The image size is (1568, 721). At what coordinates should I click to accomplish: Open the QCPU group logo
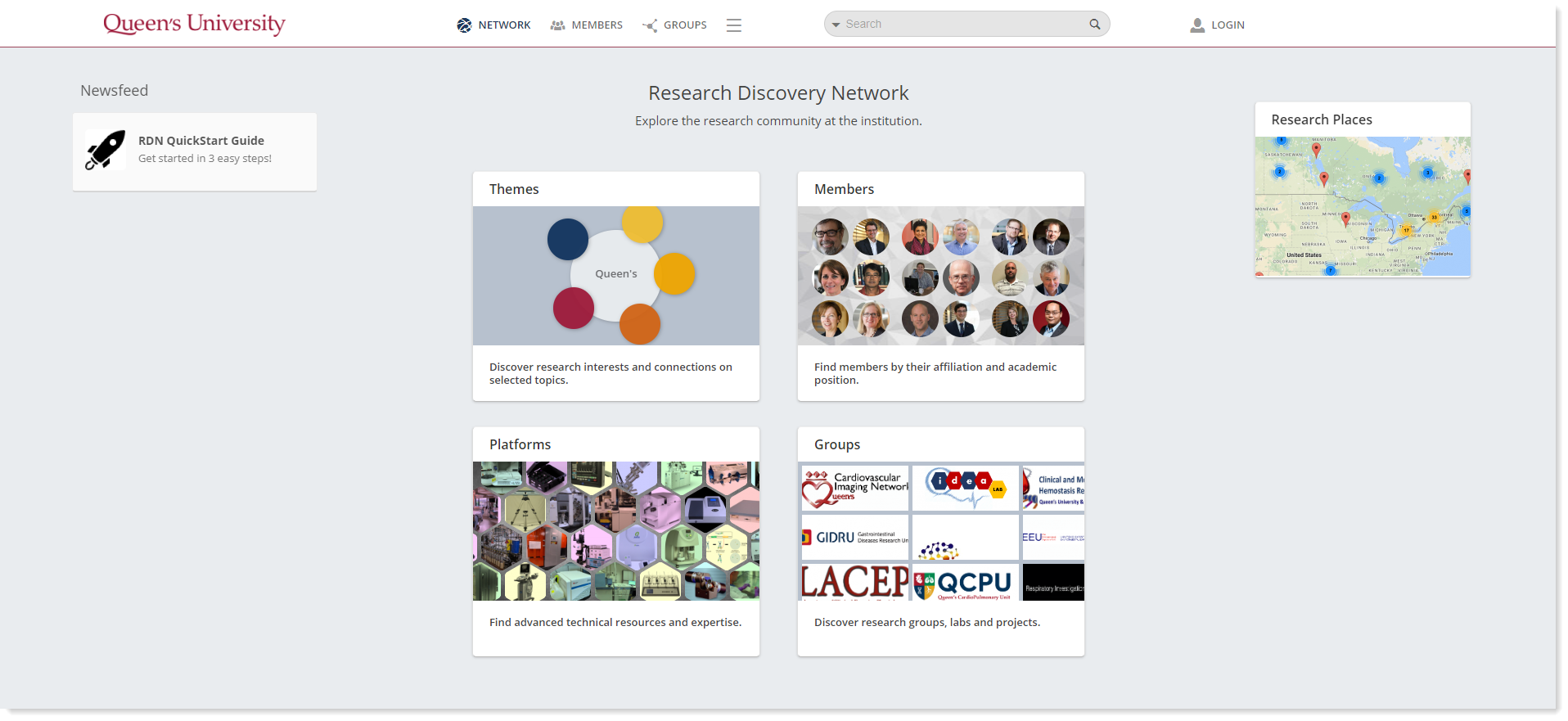(x=966, y=583)
